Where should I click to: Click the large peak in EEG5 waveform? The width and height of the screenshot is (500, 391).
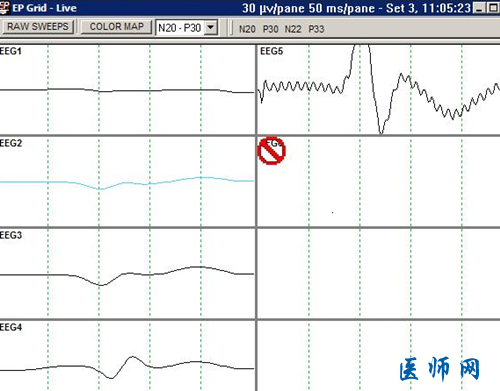(x=361, y=47)
